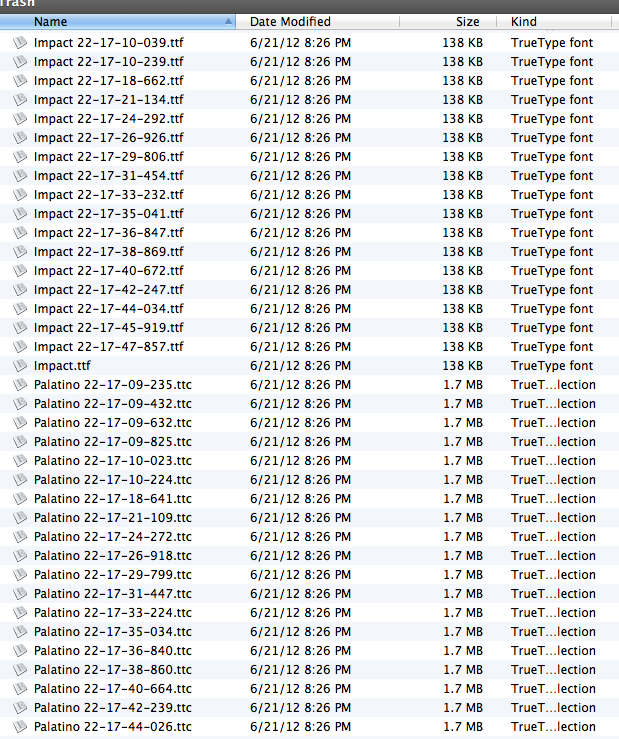Select file name Impact 22-17-44-034.ttf
This screenshot has width=619, height=739.
click(x=109, y=309)
